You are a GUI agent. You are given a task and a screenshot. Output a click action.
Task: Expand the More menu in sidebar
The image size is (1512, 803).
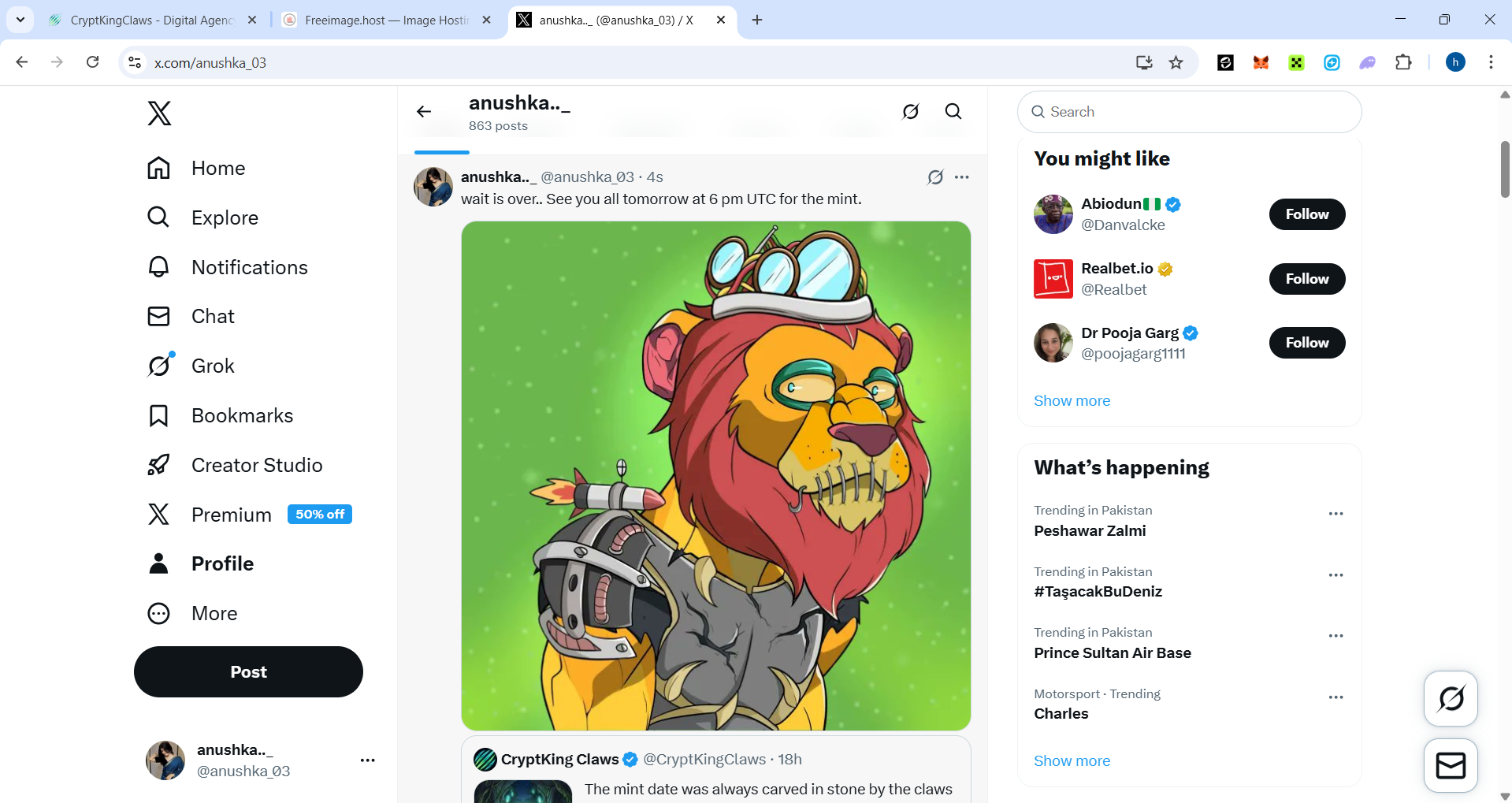coord(192,613)
